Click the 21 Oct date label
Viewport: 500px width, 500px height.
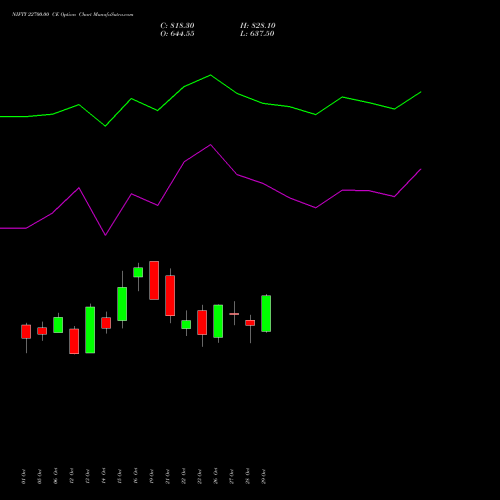[x=167, y=477]
